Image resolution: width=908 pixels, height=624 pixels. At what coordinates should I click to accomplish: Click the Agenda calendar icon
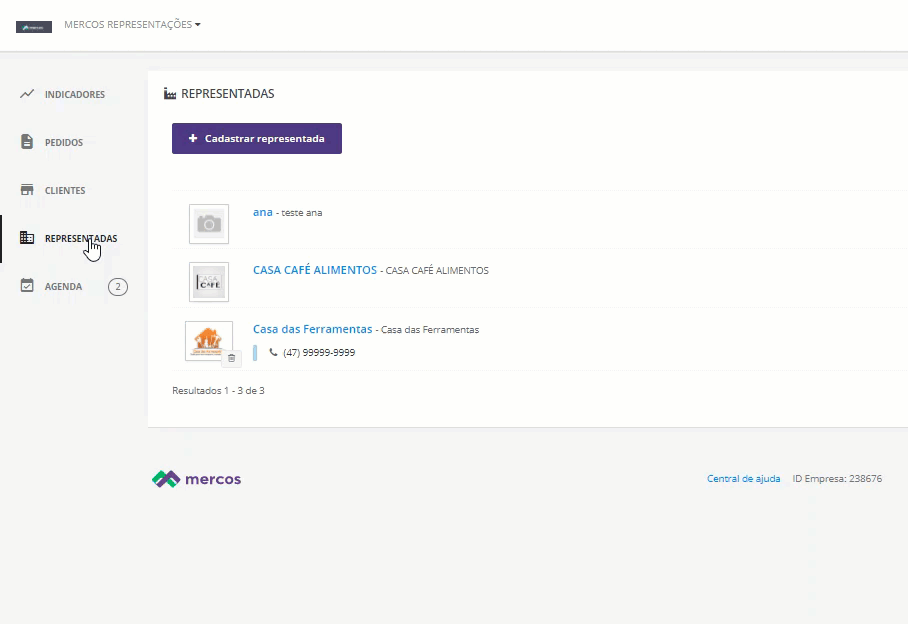tap(27, 286)
